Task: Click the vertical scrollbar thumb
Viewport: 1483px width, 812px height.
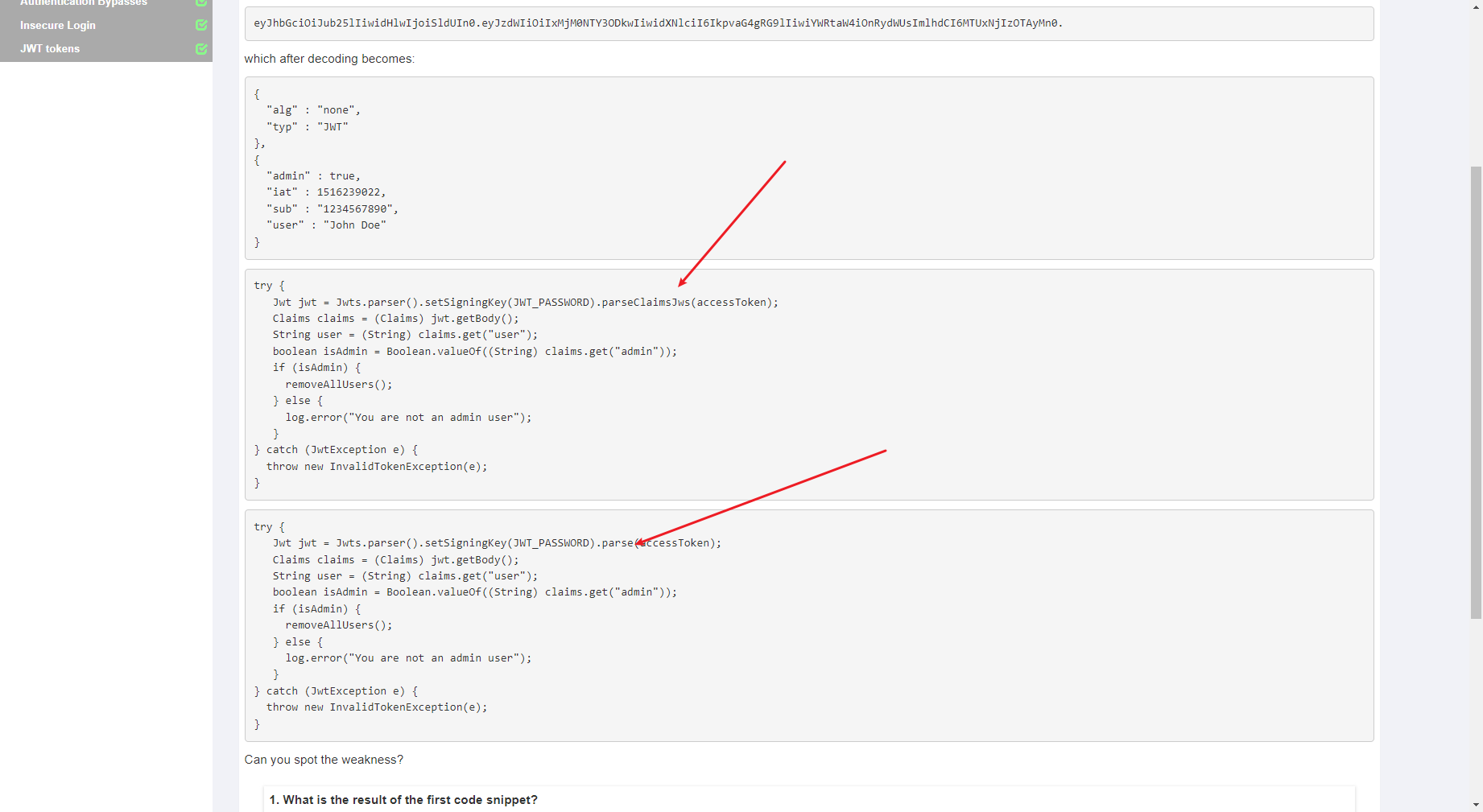Action: click(1476, 392)
